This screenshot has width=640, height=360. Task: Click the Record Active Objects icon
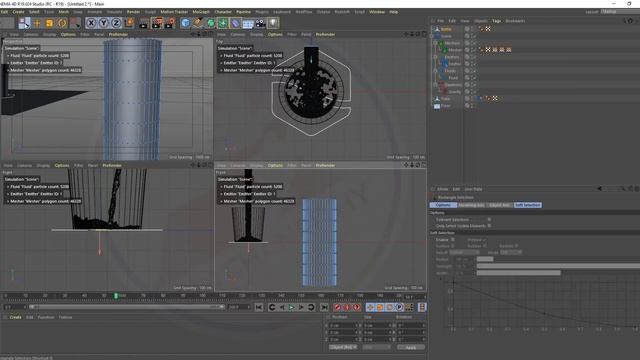(338, 307)
